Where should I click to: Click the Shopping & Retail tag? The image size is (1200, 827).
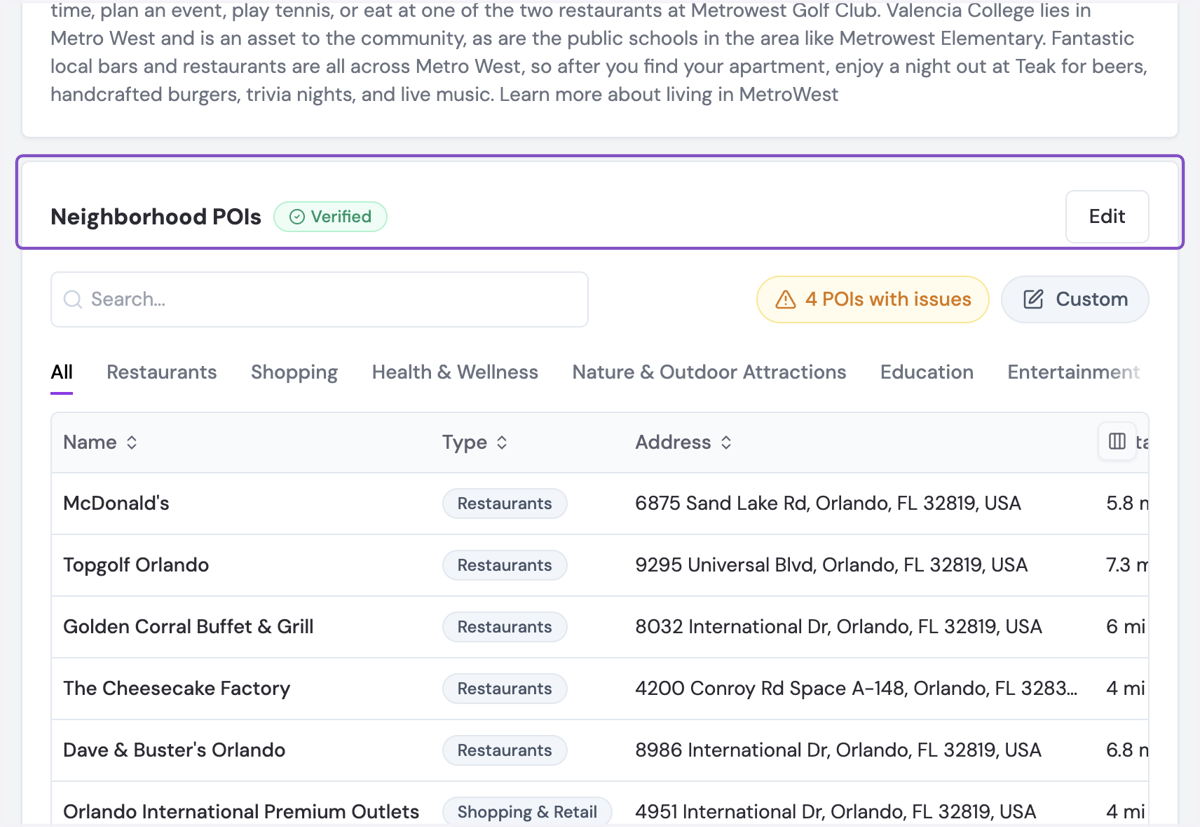(527, 812)
